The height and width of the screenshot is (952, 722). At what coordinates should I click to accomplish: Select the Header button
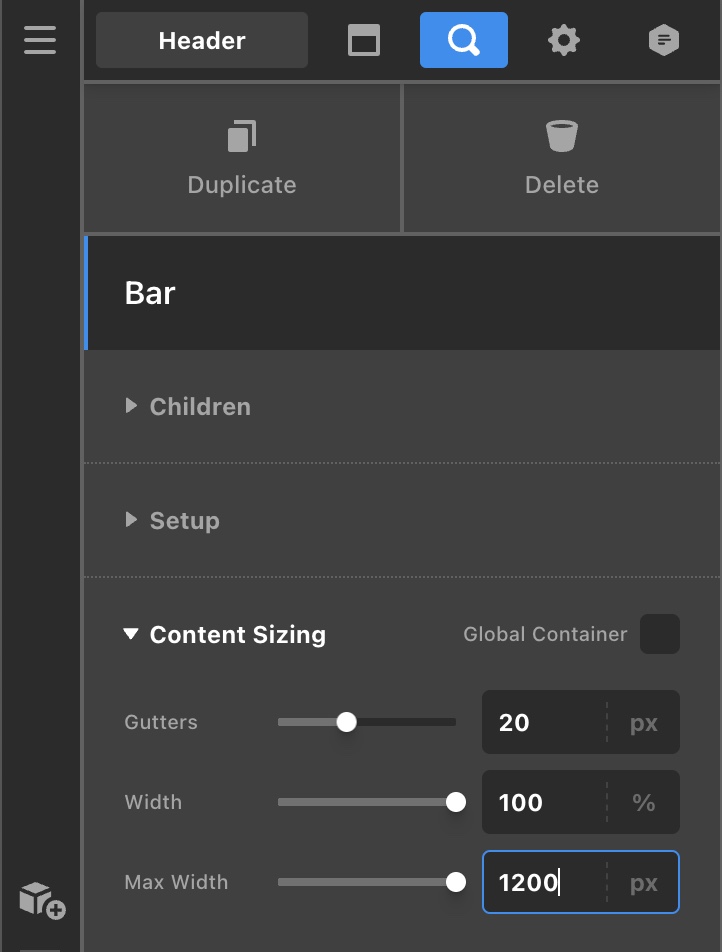point(202,40)
